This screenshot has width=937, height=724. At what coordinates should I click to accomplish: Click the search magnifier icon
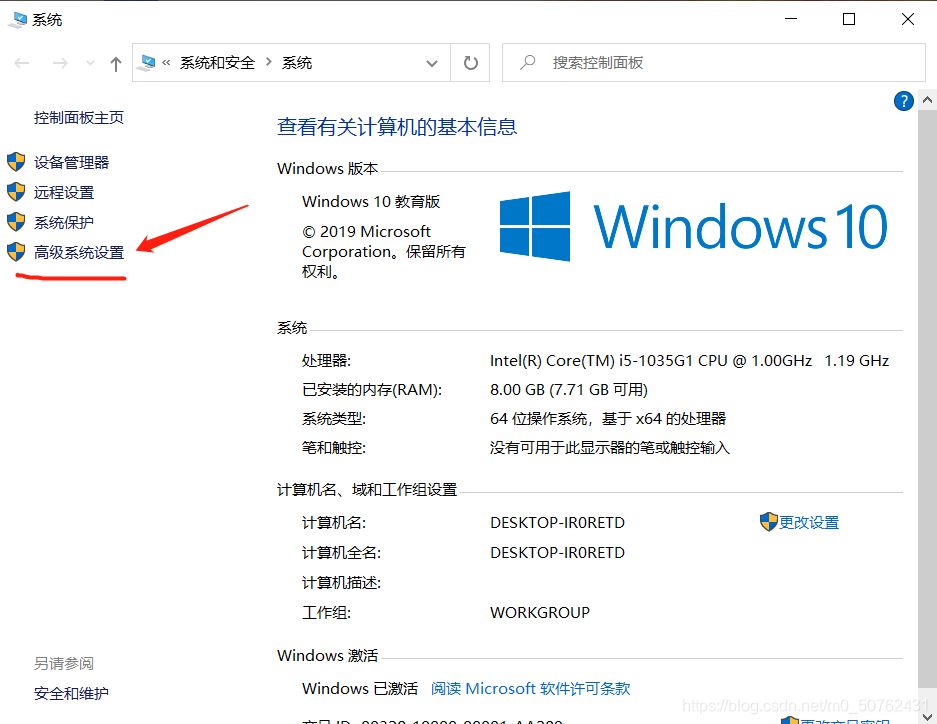(x=527, y=62)
